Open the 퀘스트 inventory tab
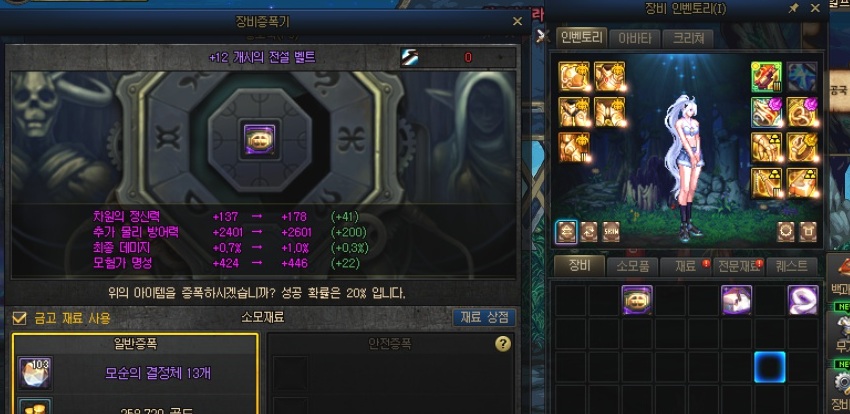The image size is (850, 414). [792, 267]
